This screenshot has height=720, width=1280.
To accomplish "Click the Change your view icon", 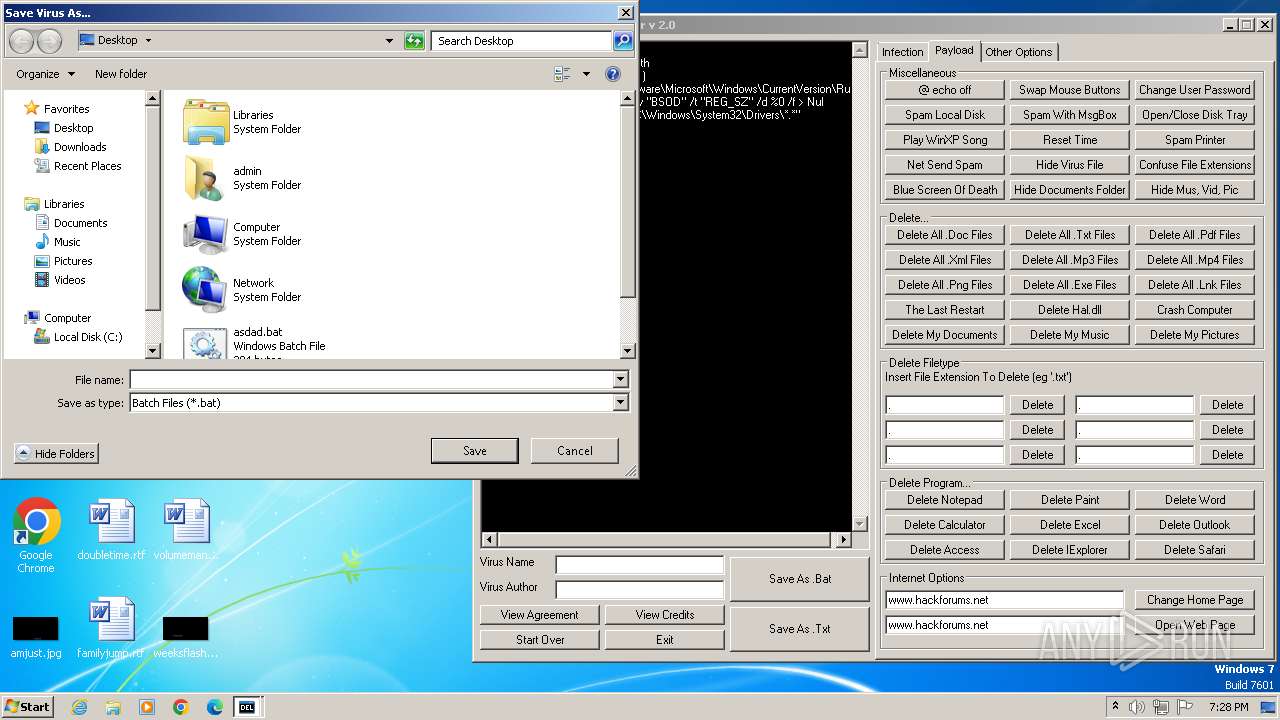I will [563, 74].
